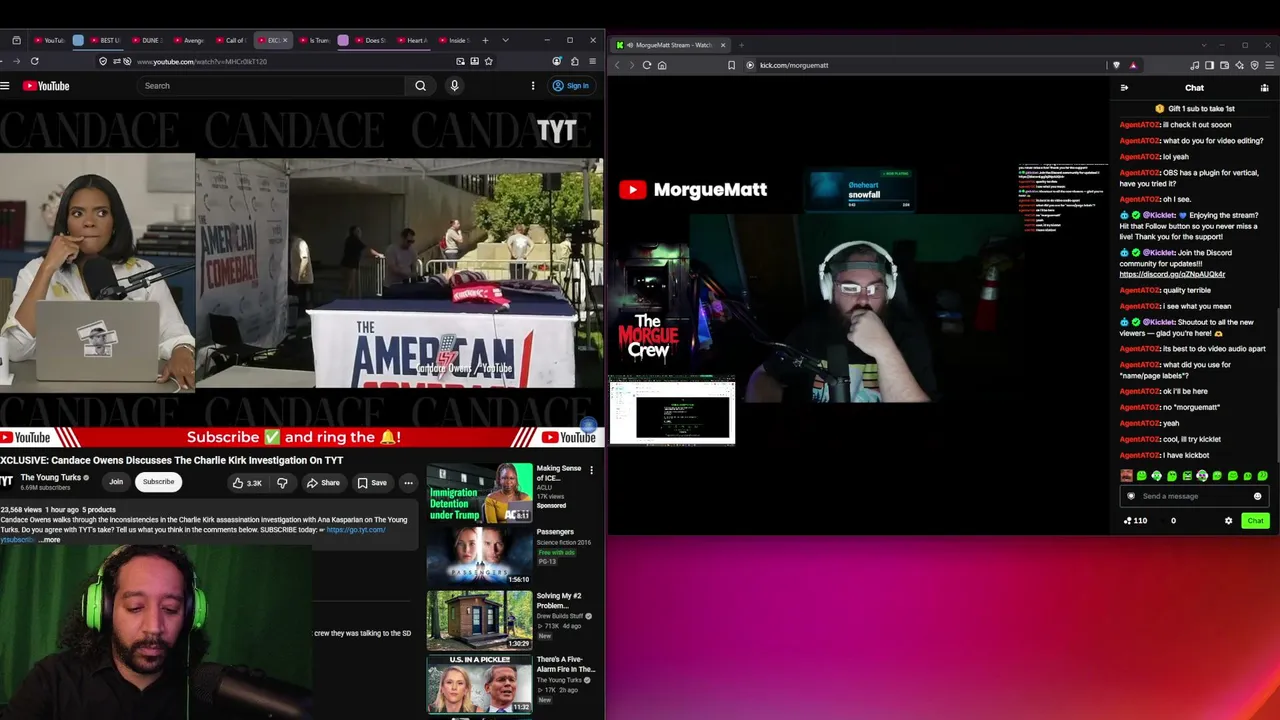1280x720 pixels.
Task: Open Firefox account icon in toolbar
Action: tap(557, 61)
